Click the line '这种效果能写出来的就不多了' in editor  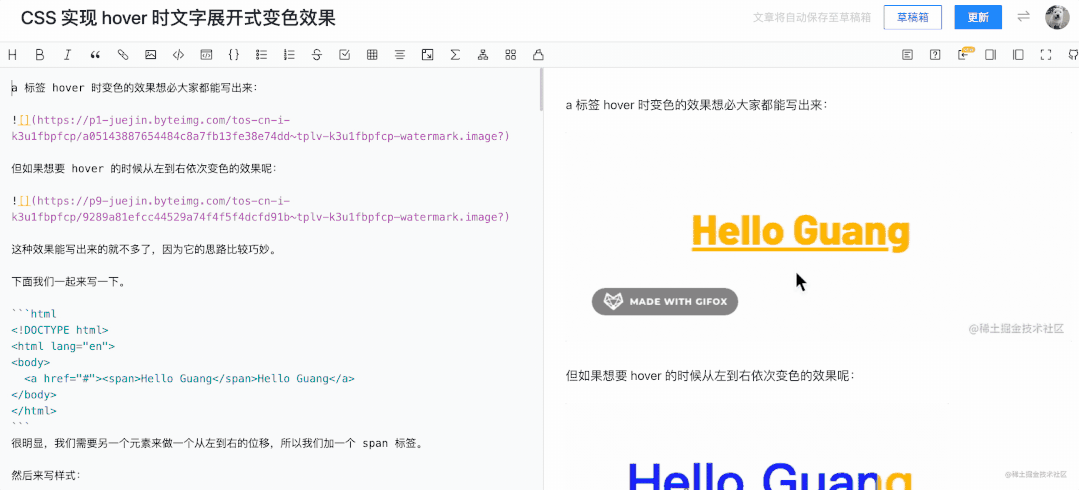point(147,249)
